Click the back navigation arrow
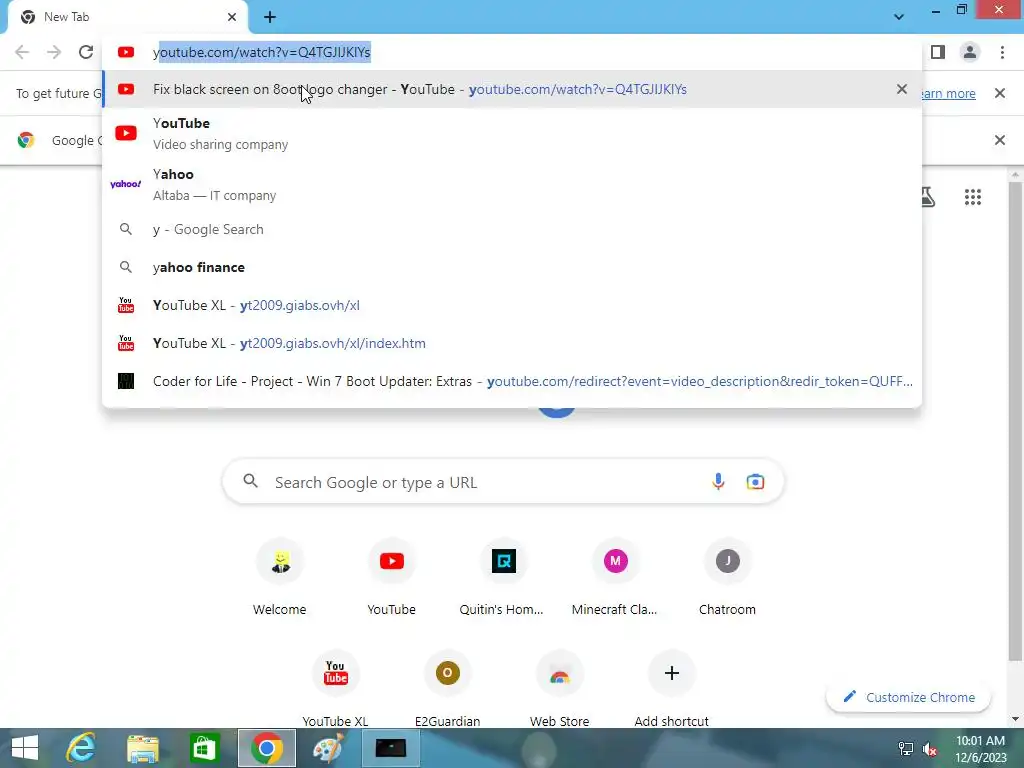This screenshot has height=768, width=1024. [x=22, y=52]
